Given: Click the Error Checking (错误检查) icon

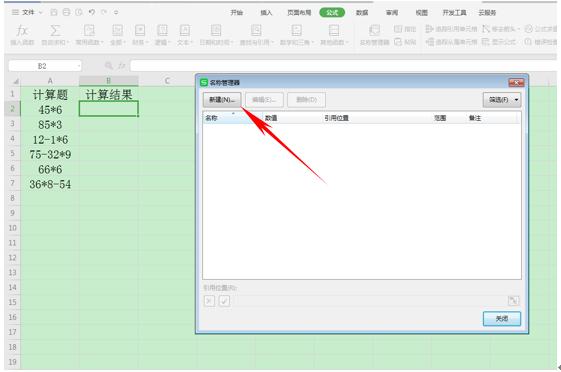Looking at the screenshot, I should pyautogui.click(x=528, y=42).
